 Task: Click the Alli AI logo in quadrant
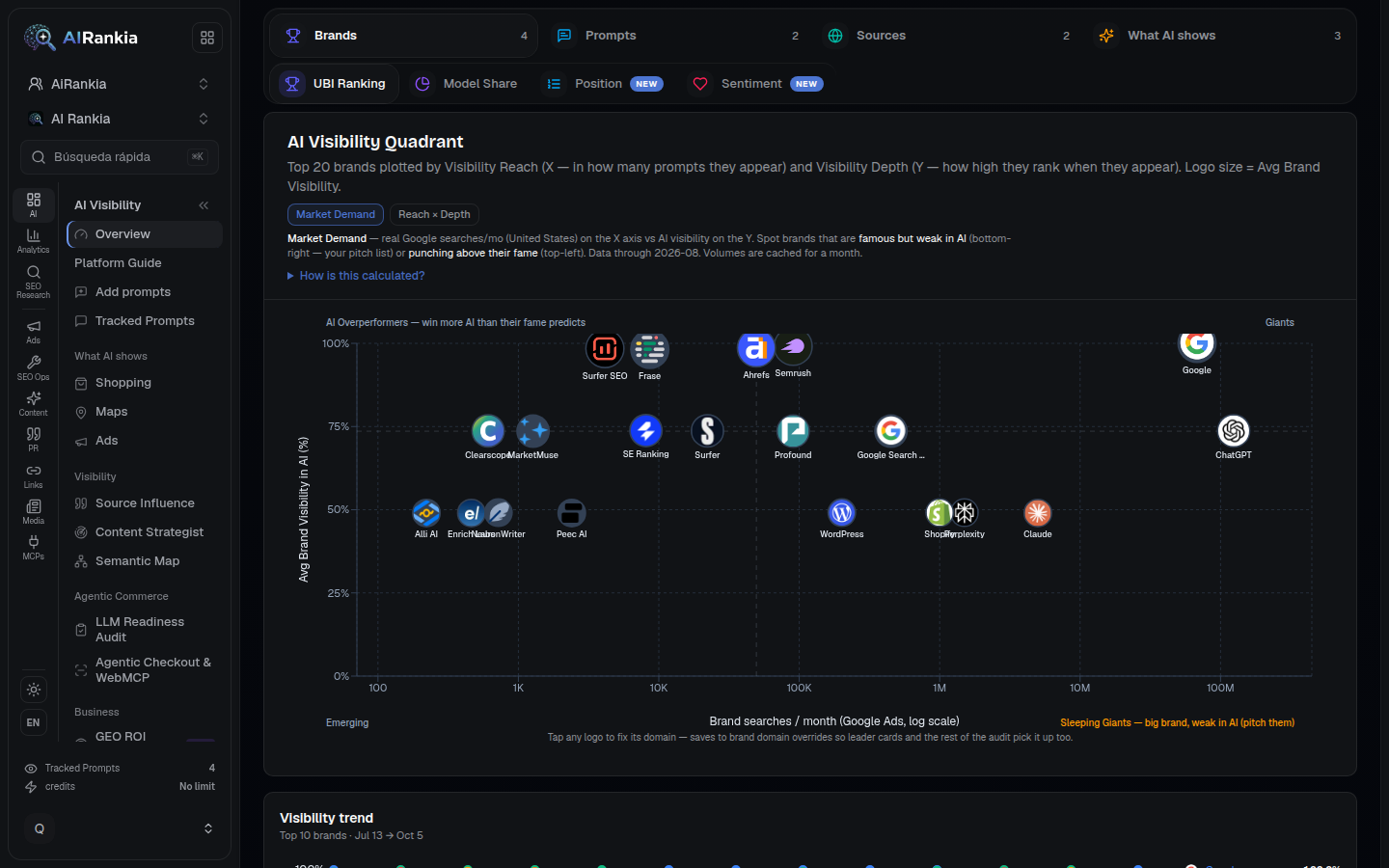click(426, 513)
